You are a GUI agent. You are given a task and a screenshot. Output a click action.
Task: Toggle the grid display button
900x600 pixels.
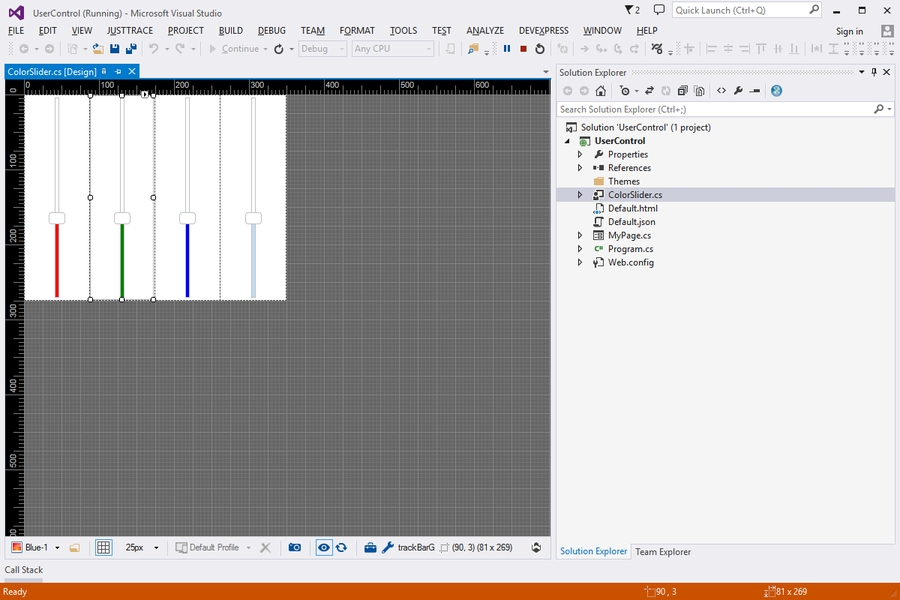pyautogui.click(x=103, y=548)
